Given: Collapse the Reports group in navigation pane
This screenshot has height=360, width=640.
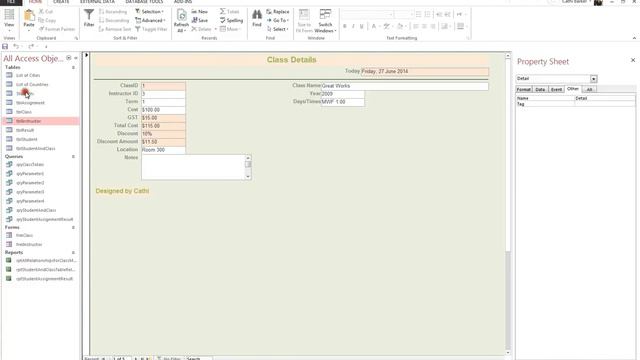Looking at the screenshot, I should point(73,253).
